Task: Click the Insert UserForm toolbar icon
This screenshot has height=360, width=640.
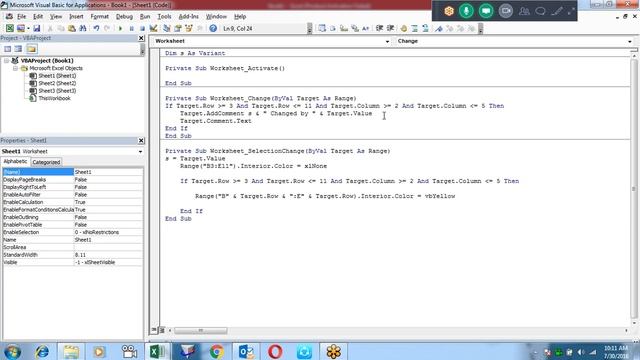Action: point(20,28)
